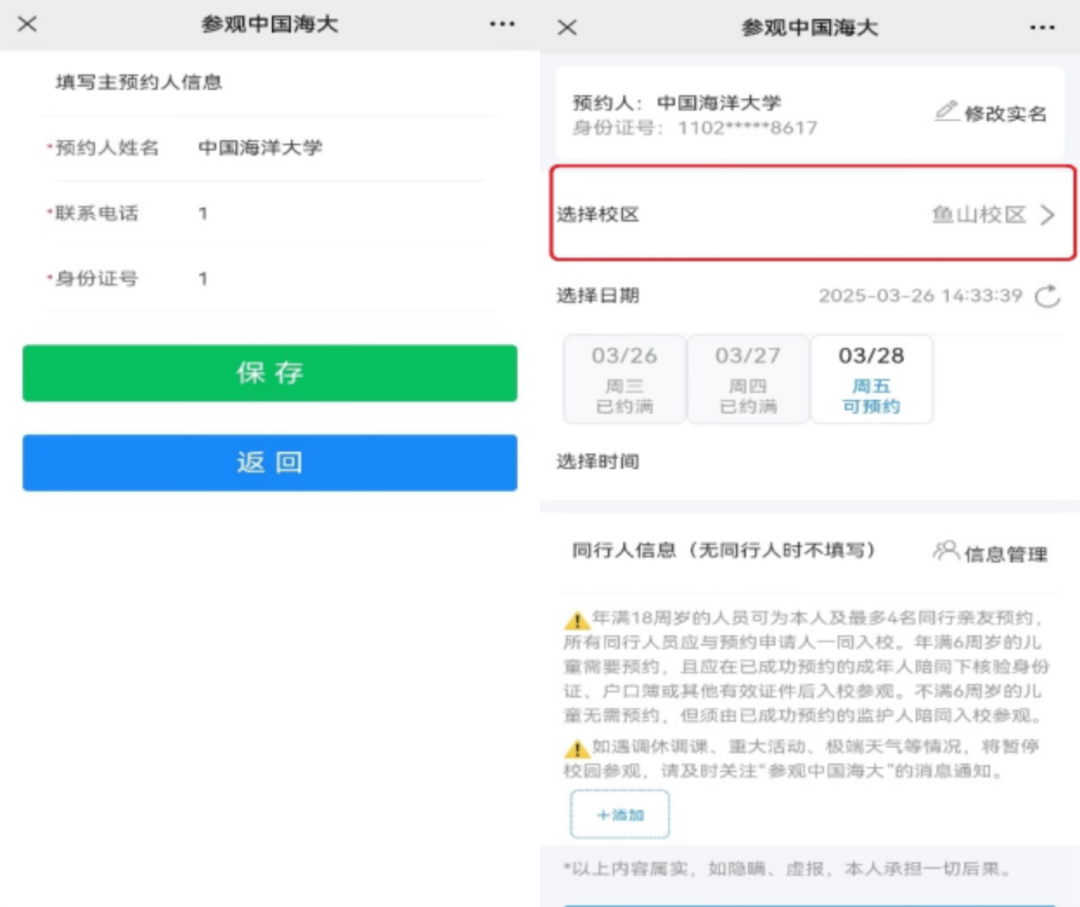Click the 填写主预约人信息 heading
Image resolution: width=1080 pixels, height=907 pixels.
point(138,83)
